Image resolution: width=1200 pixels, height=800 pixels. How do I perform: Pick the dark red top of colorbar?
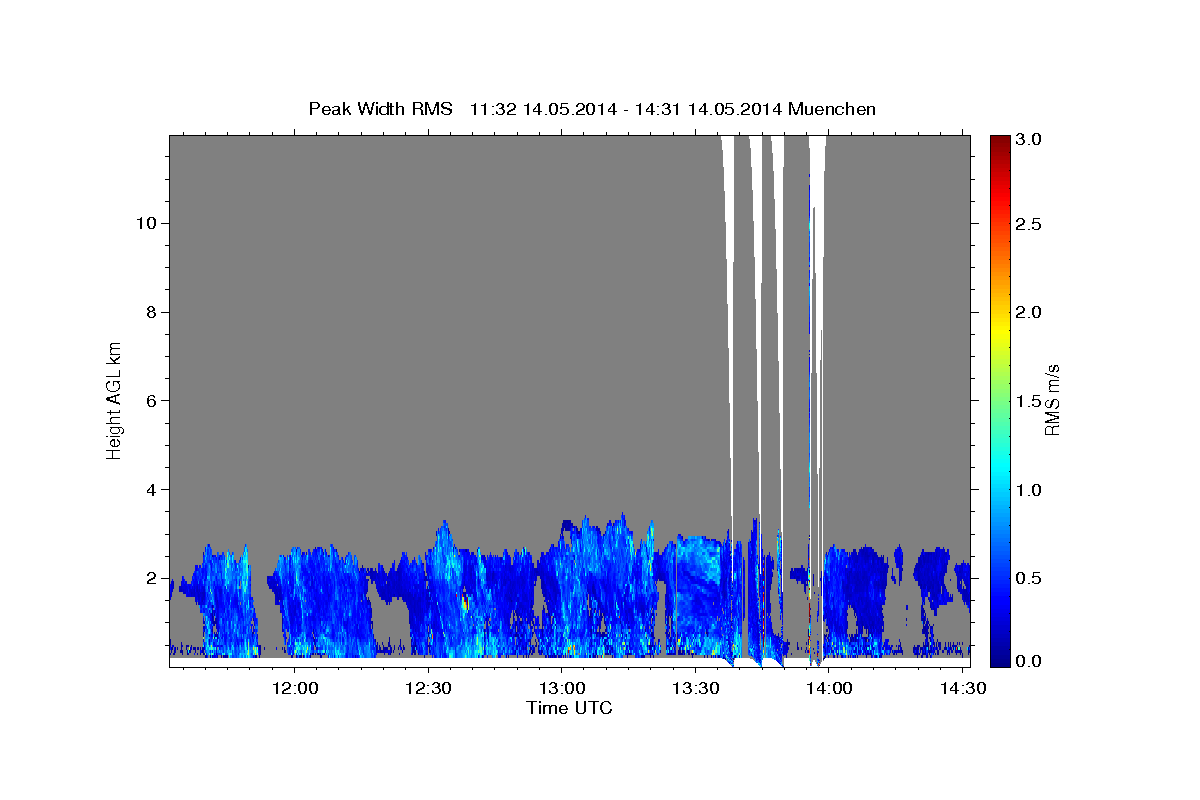coord(999,141)
